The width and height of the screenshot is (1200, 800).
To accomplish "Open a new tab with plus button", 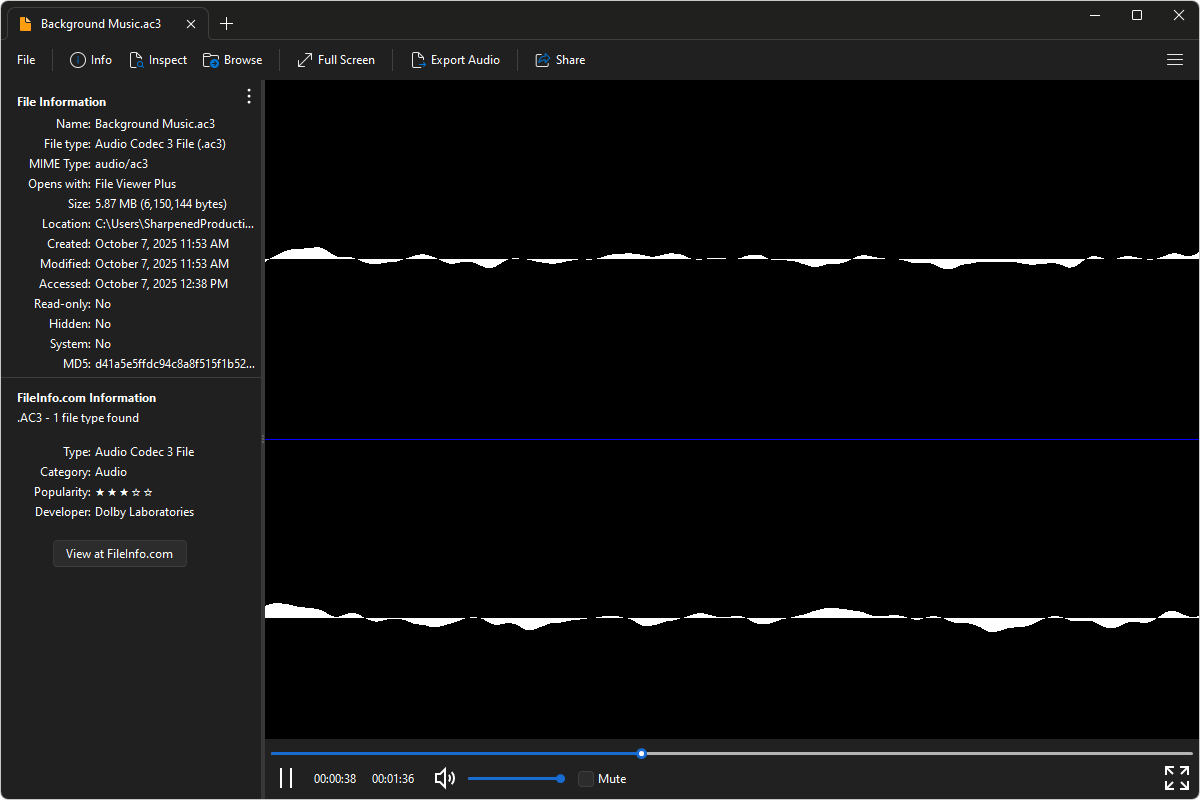I will click(x=227, y=24).
